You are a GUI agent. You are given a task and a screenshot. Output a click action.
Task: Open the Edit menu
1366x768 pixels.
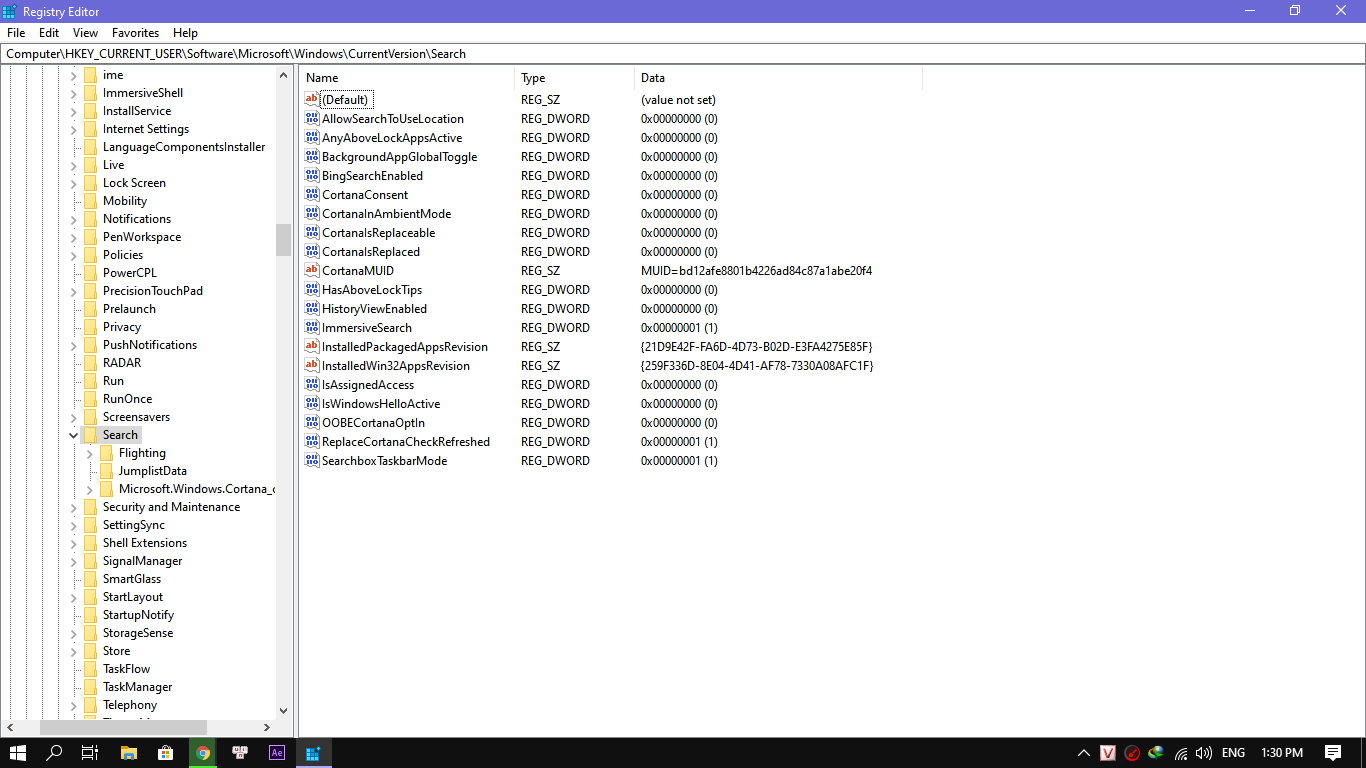tap(49, 33)
